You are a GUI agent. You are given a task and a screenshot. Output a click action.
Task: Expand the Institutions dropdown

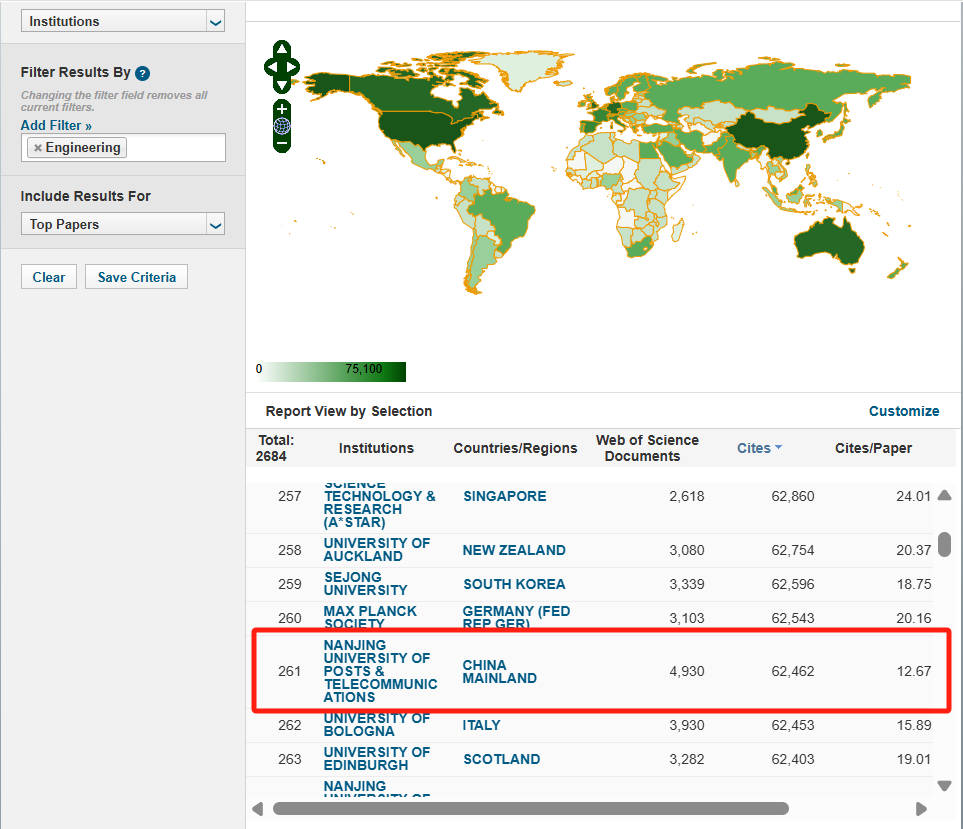(215, 21)
